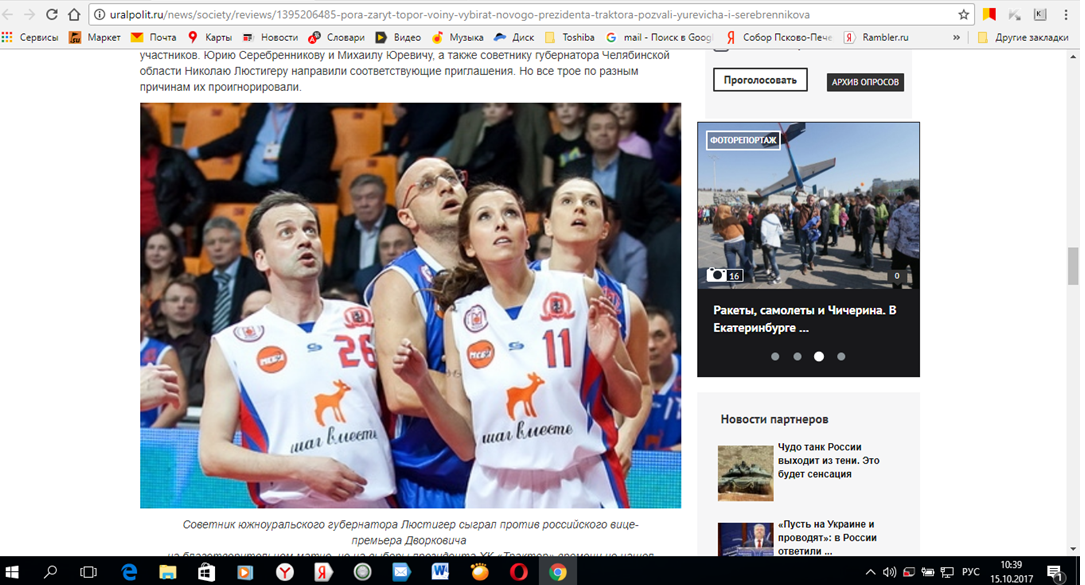
Task: Open the volume control in system tray
Action: 890,572
